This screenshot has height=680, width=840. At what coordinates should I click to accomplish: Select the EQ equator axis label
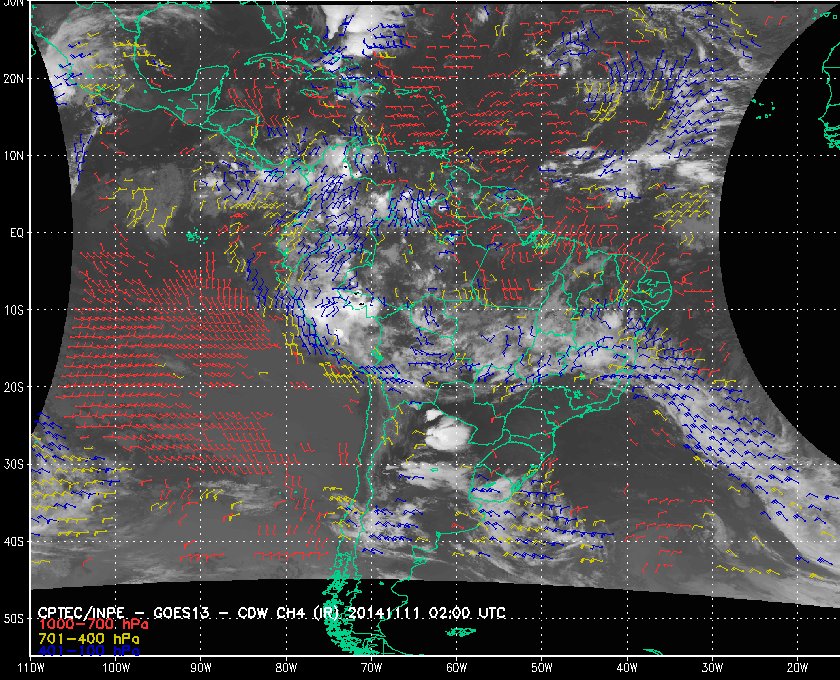pos(17,233)
